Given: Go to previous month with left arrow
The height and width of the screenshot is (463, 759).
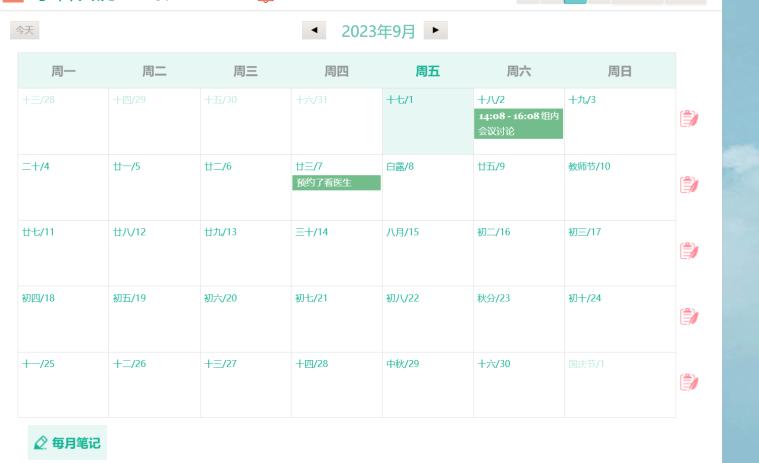Looking at the screenshot, I should tap(317, 32).
